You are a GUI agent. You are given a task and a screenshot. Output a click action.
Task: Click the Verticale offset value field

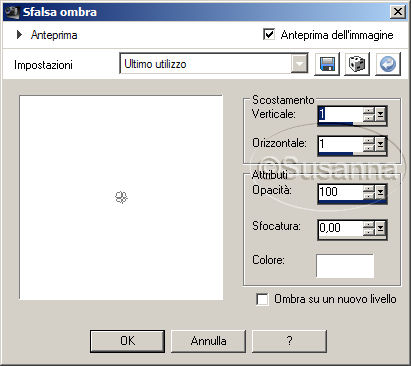340,115
